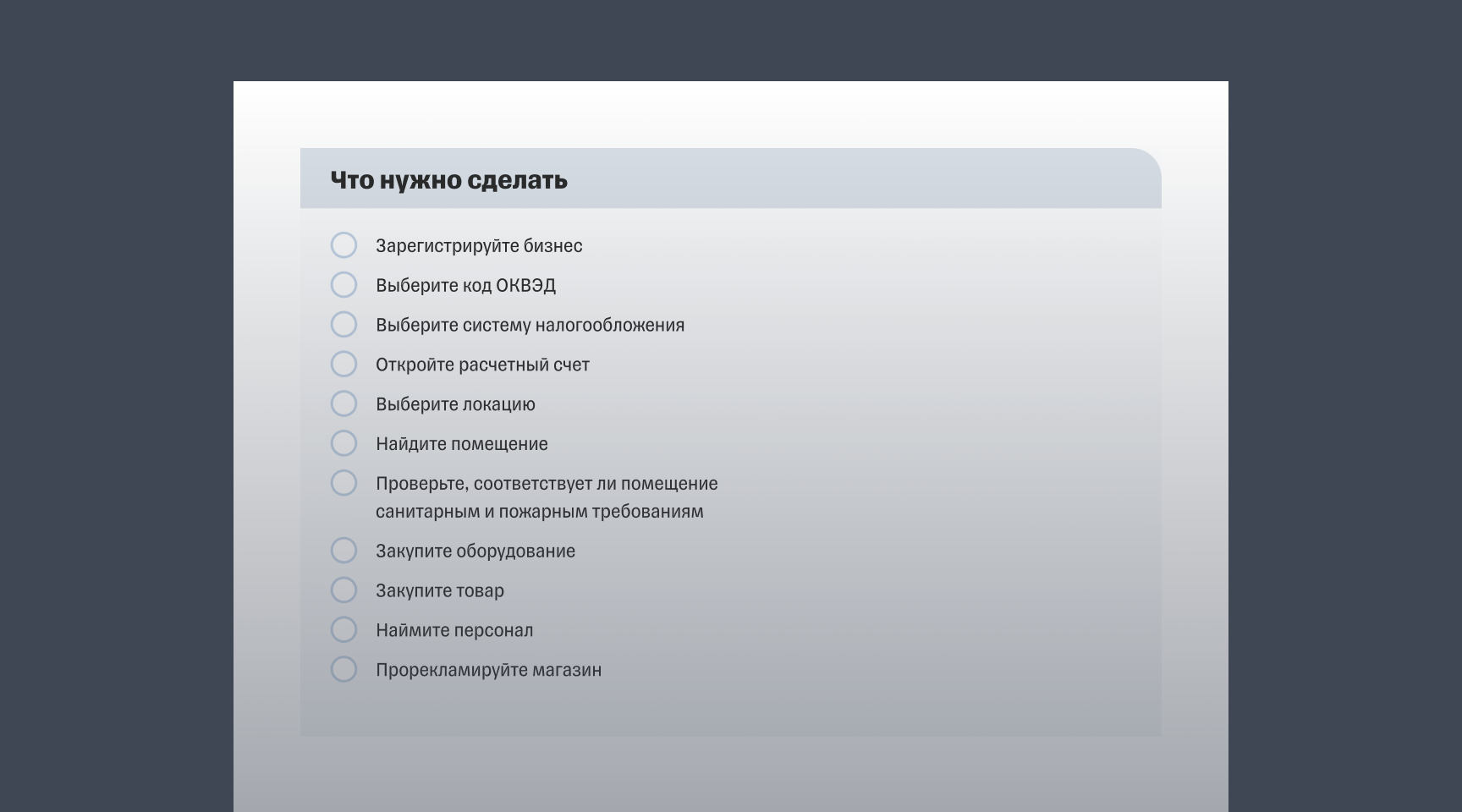Click on the "Откройте расчетный счет" label
Image resolution: width=1462 pixels, height=812 pixels.
coord(482,365)
